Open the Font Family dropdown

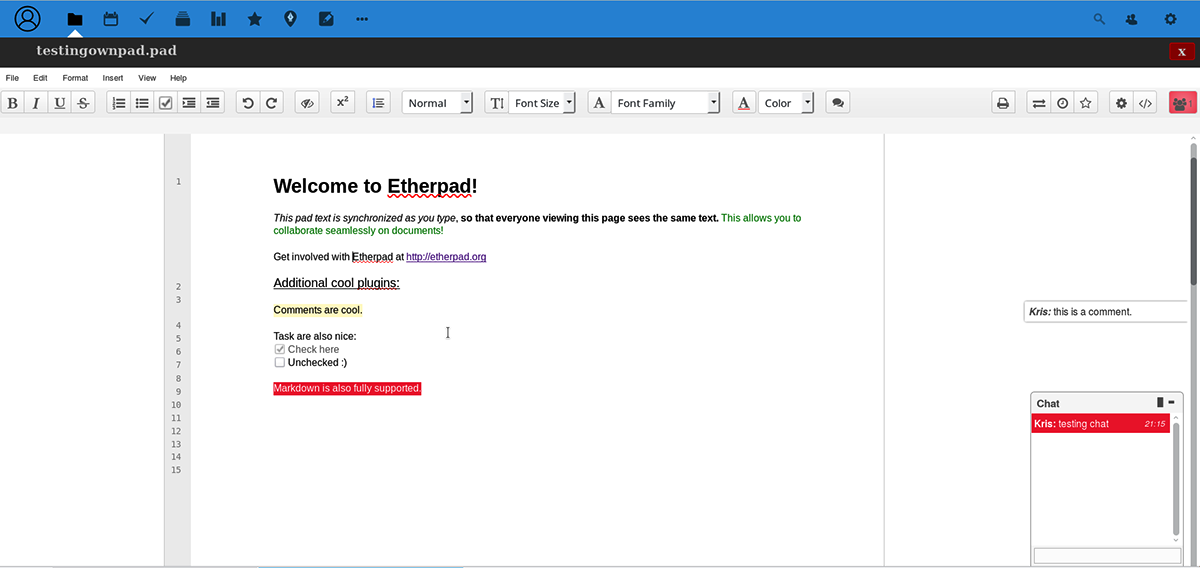click(667, 103)
